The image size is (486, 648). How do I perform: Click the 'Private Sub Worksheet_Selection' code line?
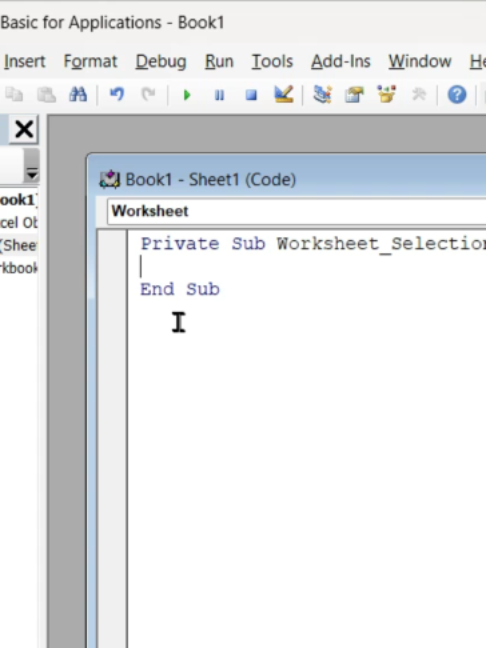(x=313, y=244)
